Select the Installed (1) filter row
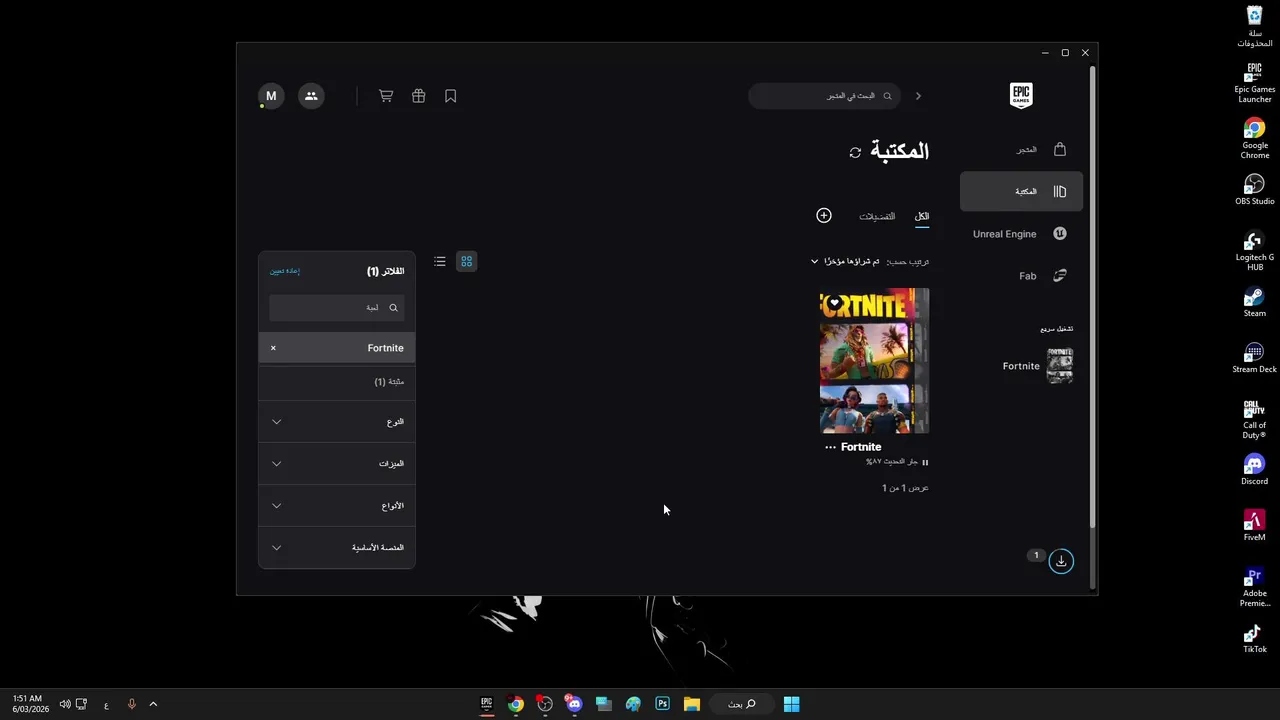1280x720 pixels. click(337, 382)
